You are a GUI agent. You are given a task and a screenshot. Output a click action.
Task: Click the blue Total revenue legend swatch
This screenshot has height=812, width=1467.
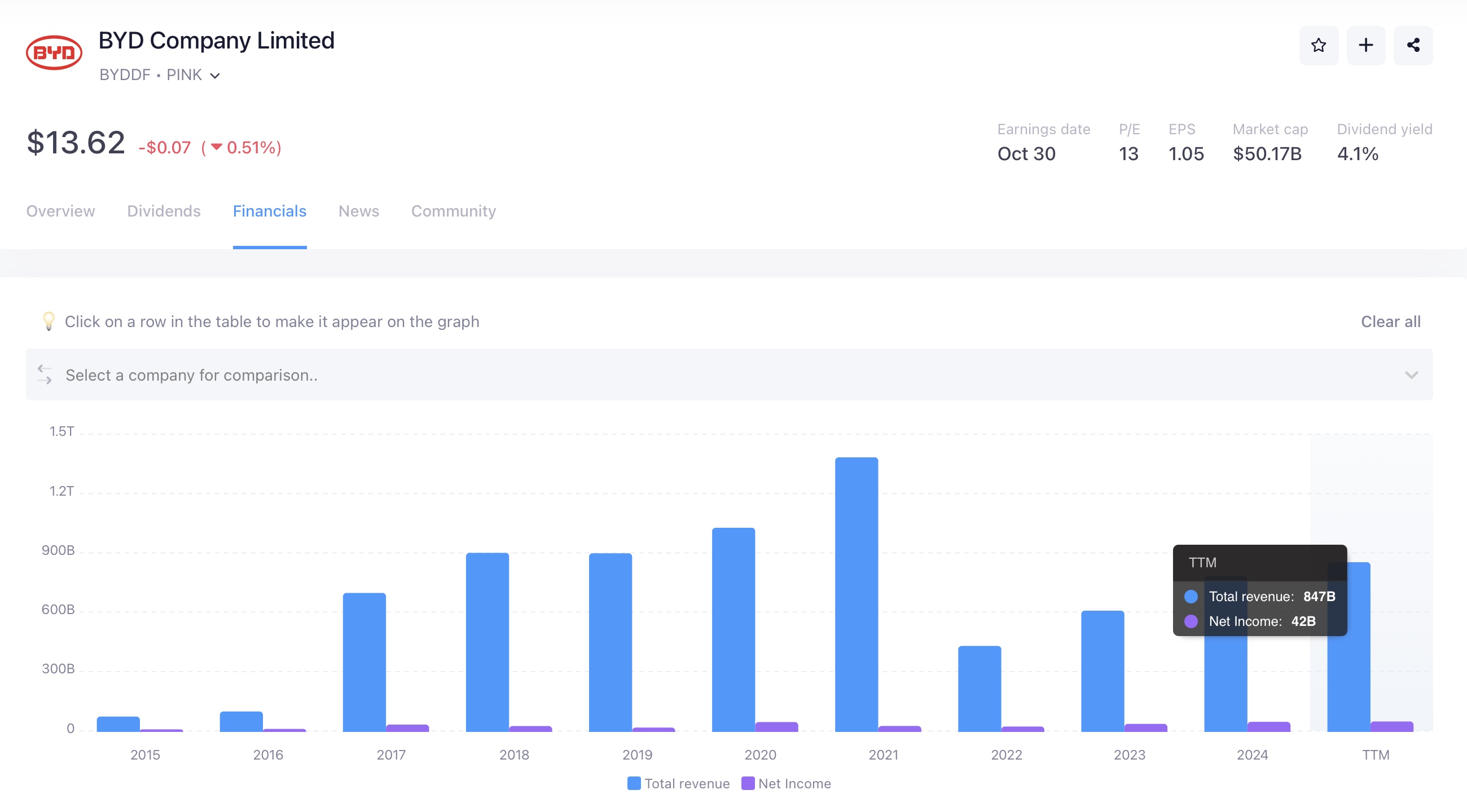pos(634,784)
